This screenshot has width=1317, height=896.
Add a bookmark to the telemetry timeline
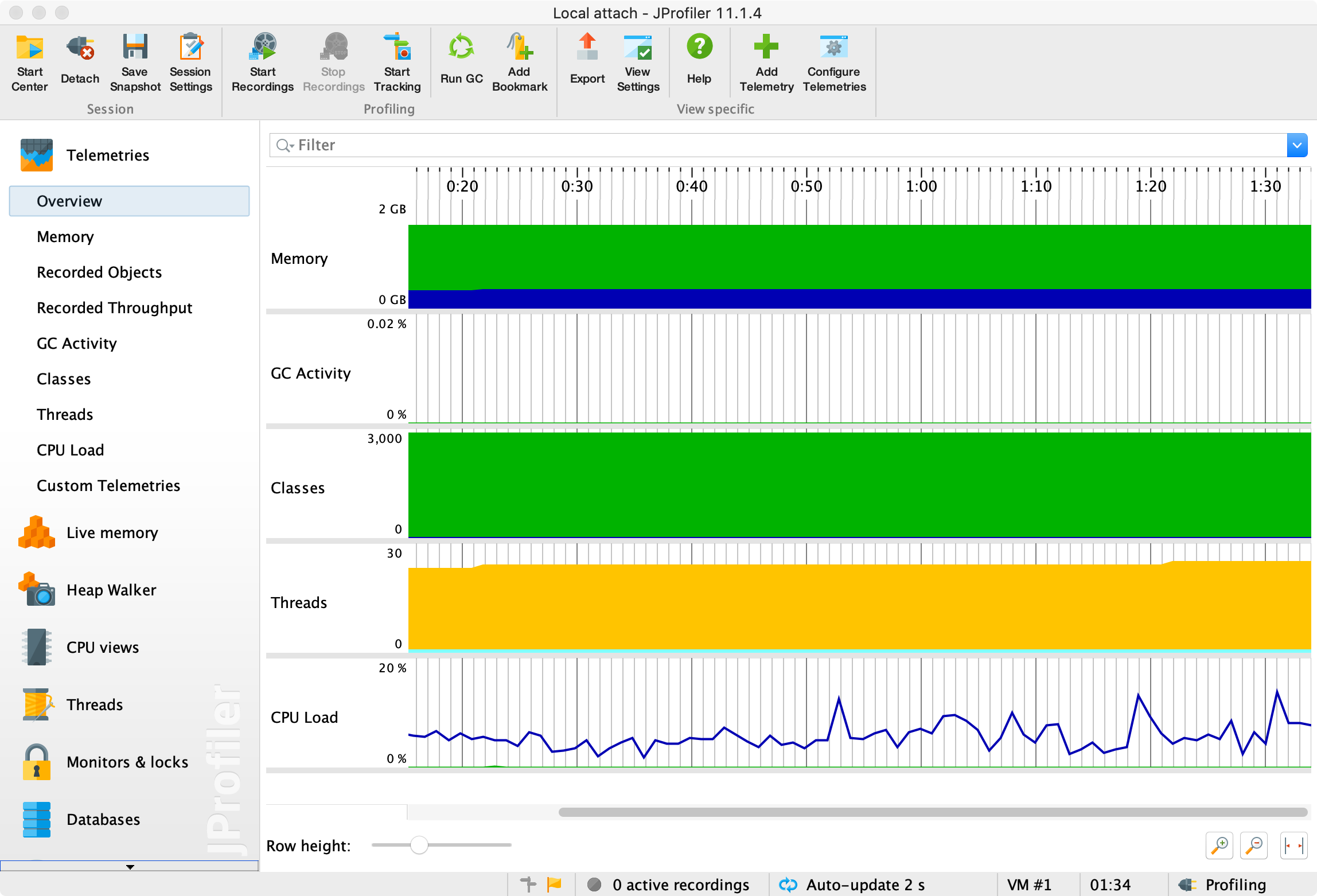coord(519,62)
